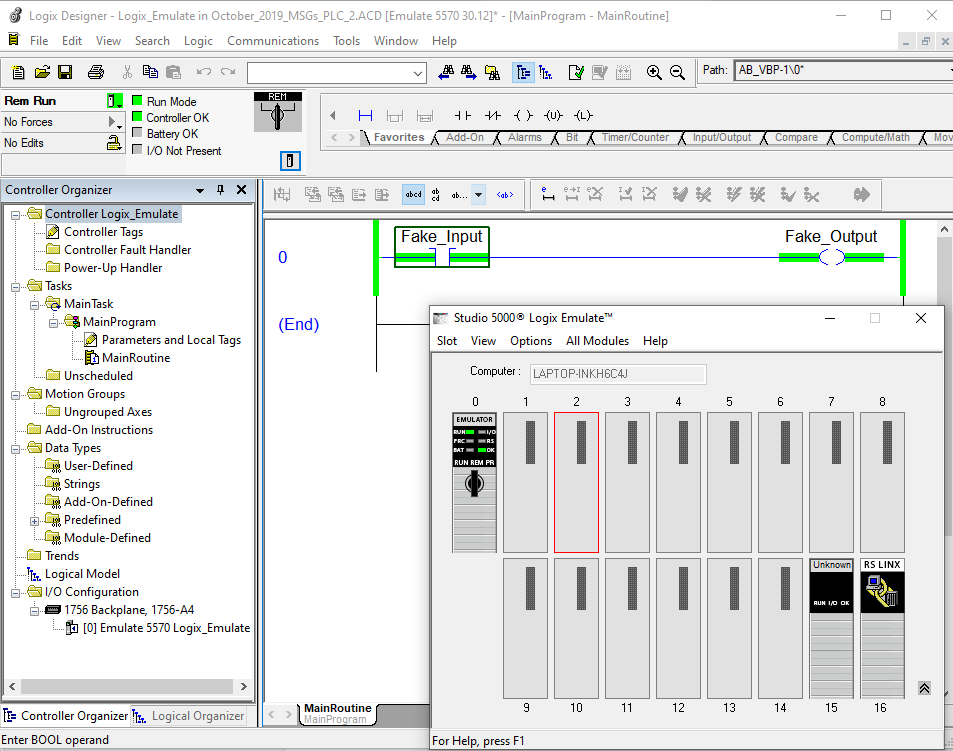Viewport: 953px width, 751px height.
Task: Switch to the Timer/Counter instruction tab
Action: (x=635, y=138)
